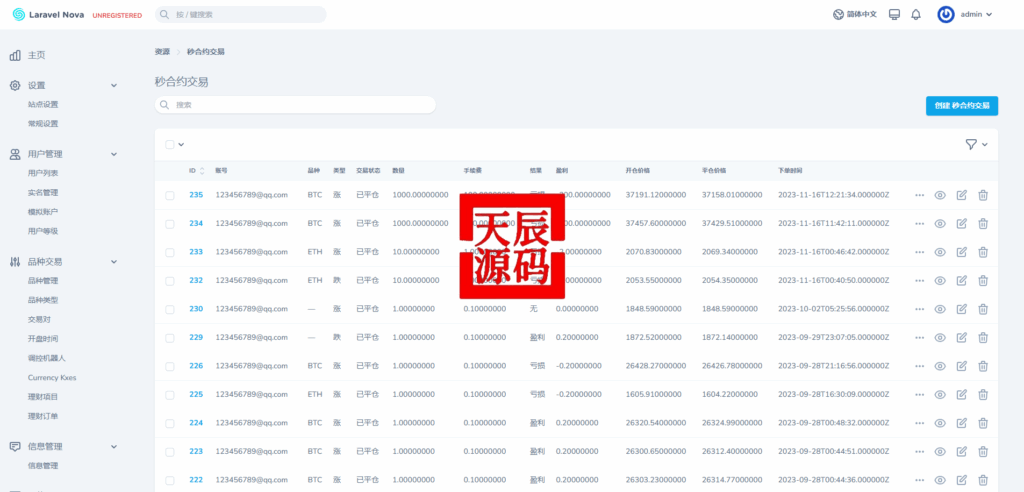Collapse the 设置 sidebar section

[x=114, y=86]
